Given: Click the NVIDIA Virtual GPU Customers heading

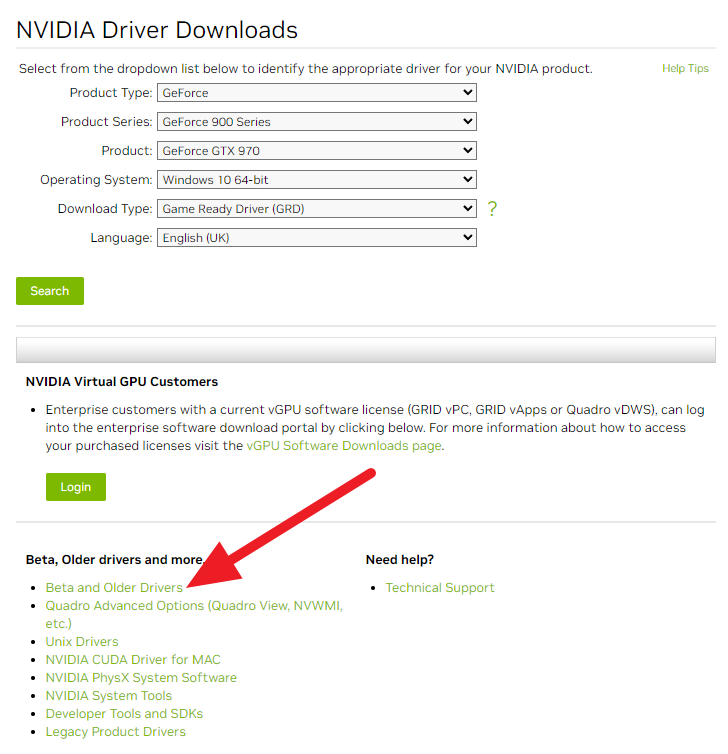Looking at the screenshot, I should click(122, 382).
